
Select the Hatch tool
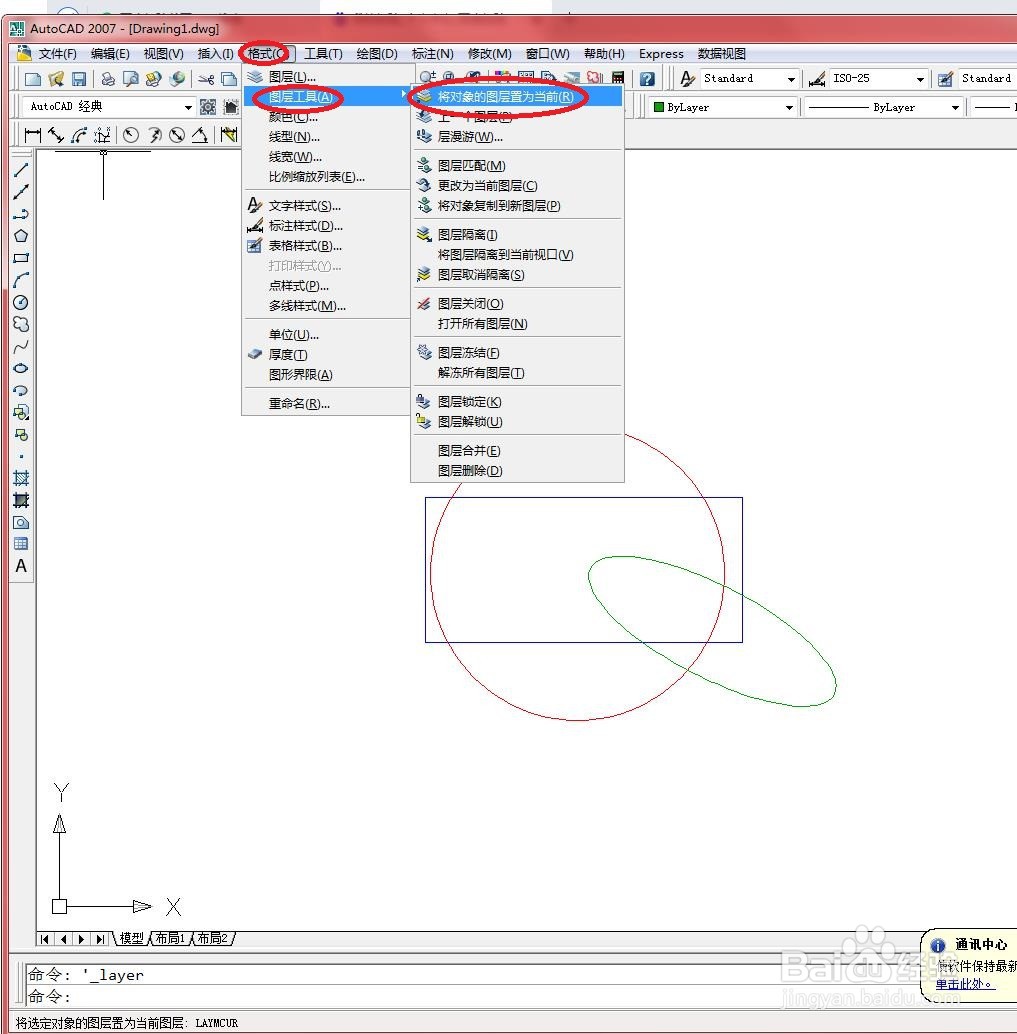21,478
